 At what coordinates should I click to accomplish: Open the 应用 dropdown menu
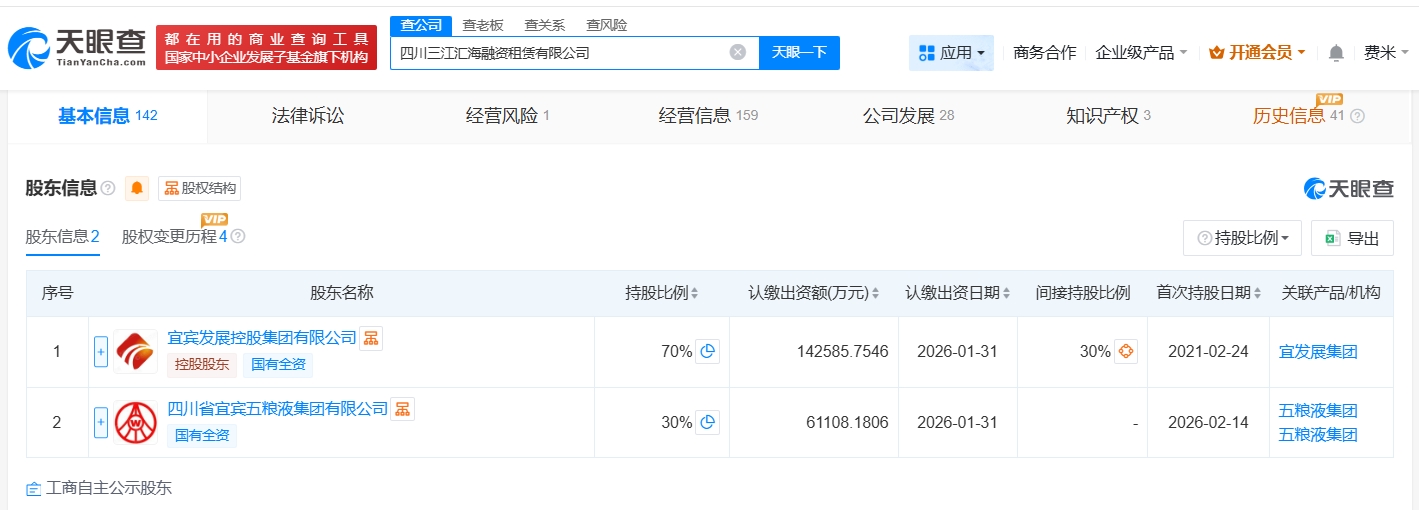click(x=951, y=53)
